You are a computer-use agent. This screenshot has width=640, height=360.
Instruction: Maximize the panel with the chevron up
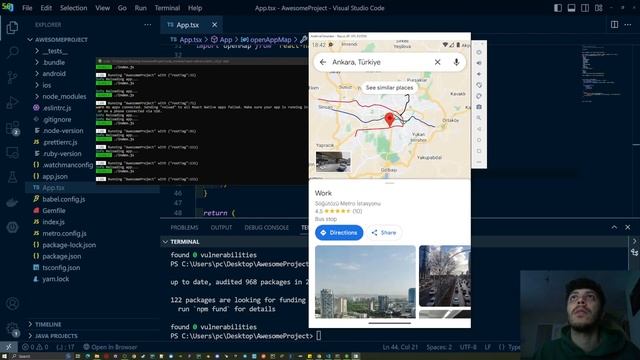614,227
